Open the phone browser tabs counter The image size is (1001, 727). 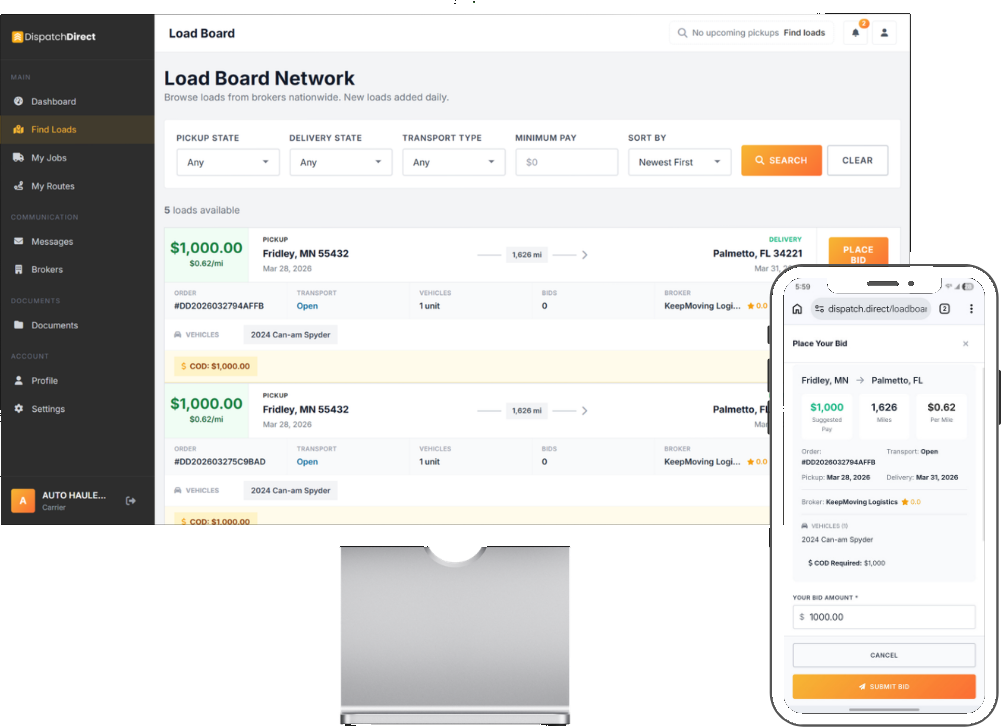pyautogui.click(x=945, y=309)
